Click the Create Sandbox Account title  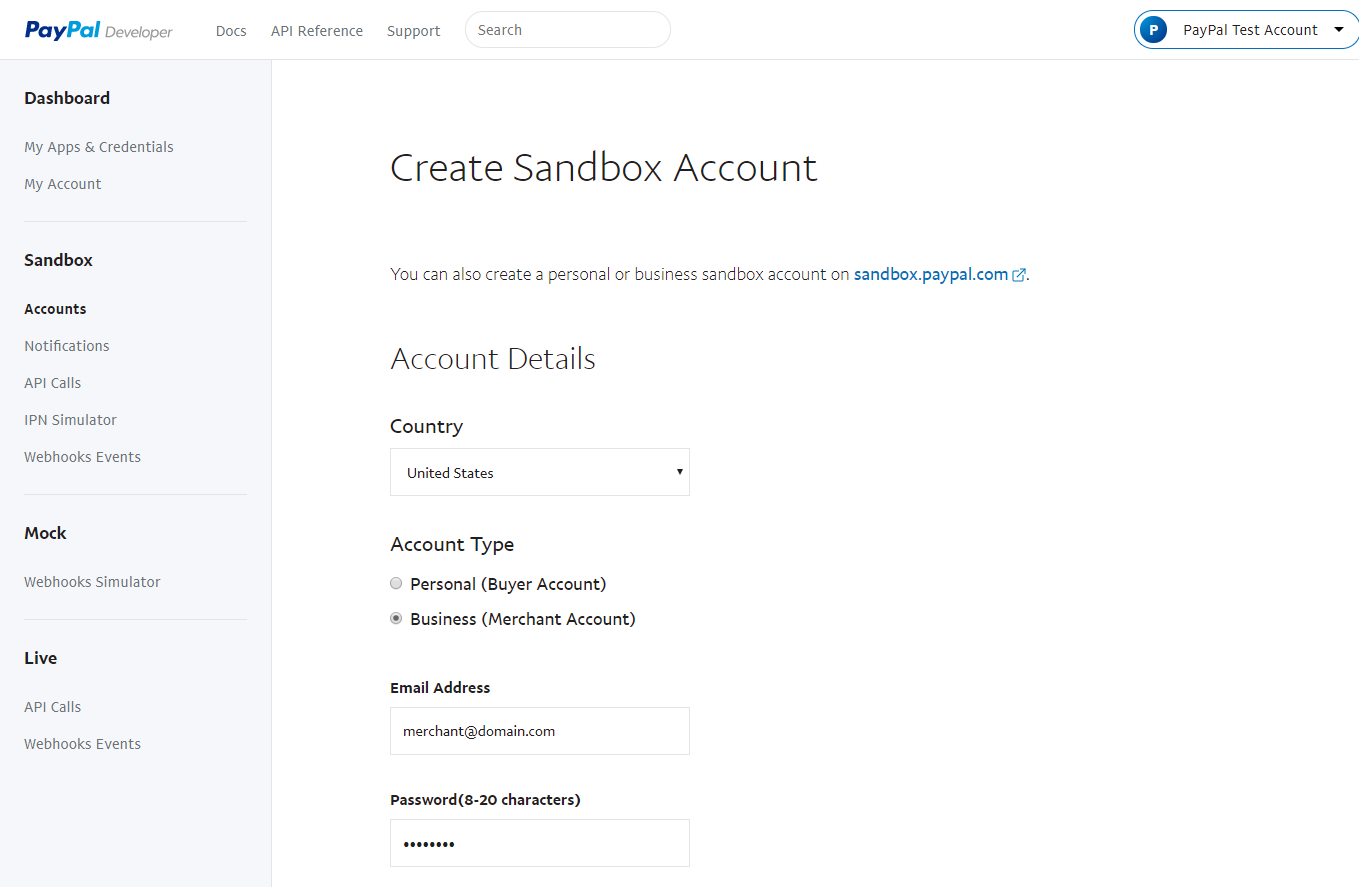[x=604, y=167]
